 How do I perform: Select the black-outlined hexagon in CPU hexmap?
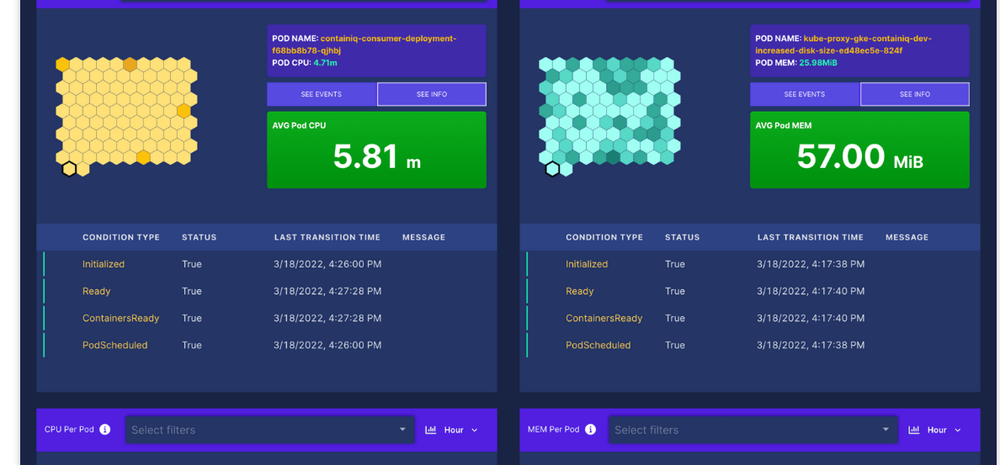pyautogui.click(x=69, y=169)
